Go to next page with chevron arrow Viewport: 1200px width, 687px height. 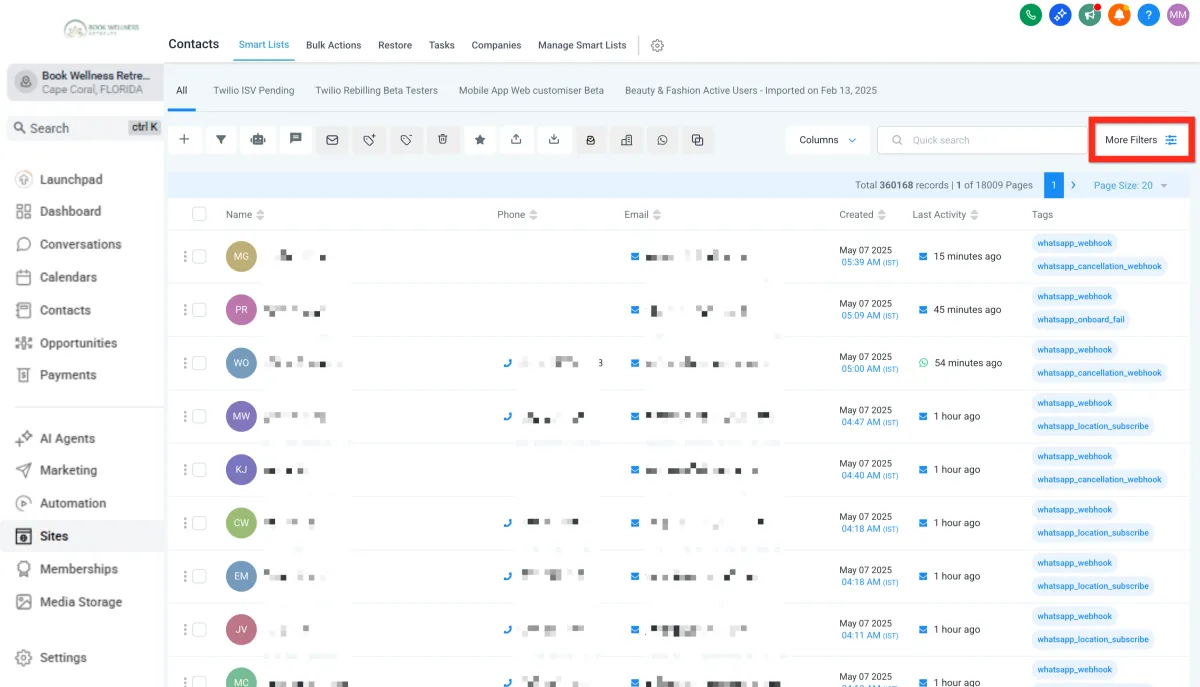[1073, 185]
